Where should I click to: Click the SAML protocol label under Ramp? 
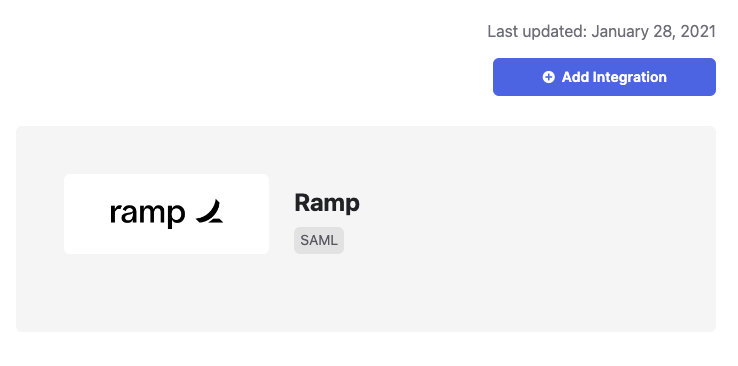coord(319,240)
